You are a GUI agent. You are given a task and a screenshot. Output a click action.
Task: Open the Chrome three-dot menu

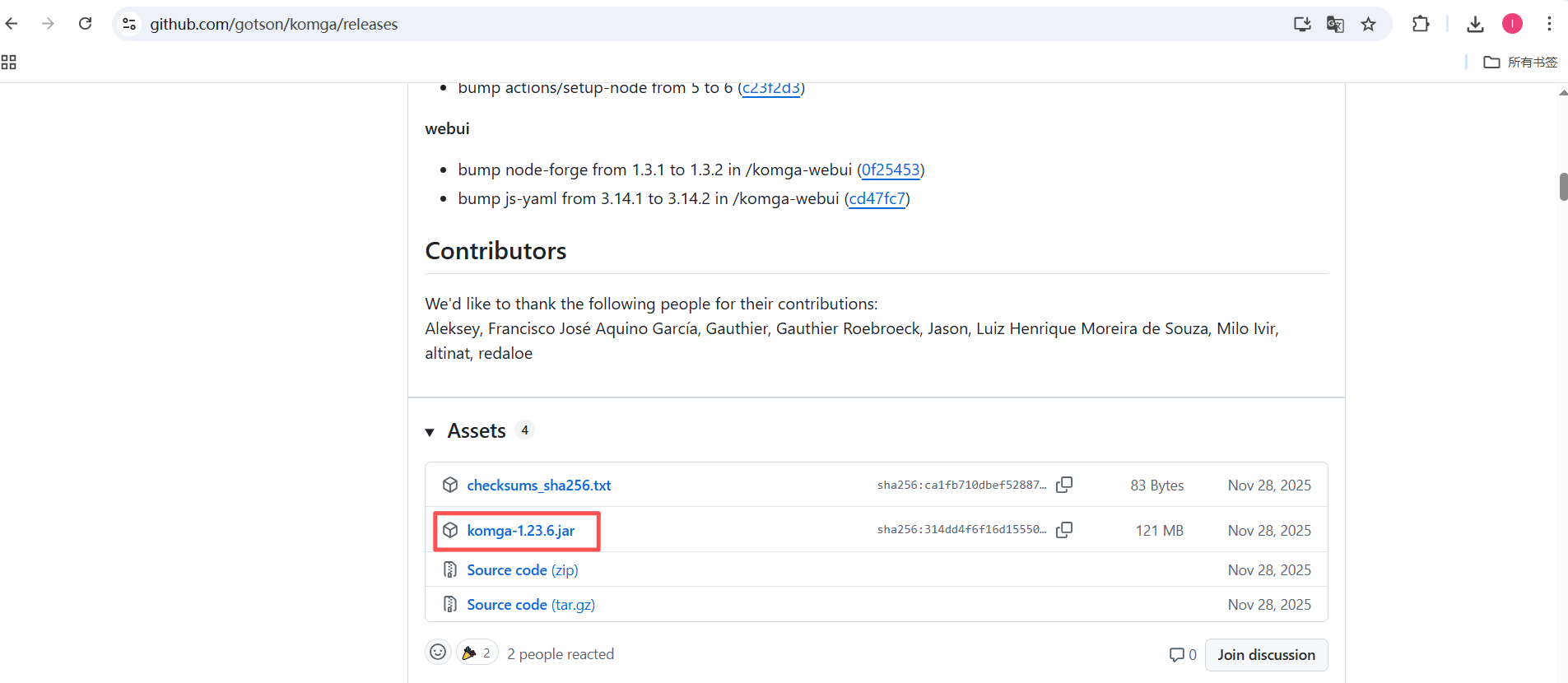click(1549, 24)
